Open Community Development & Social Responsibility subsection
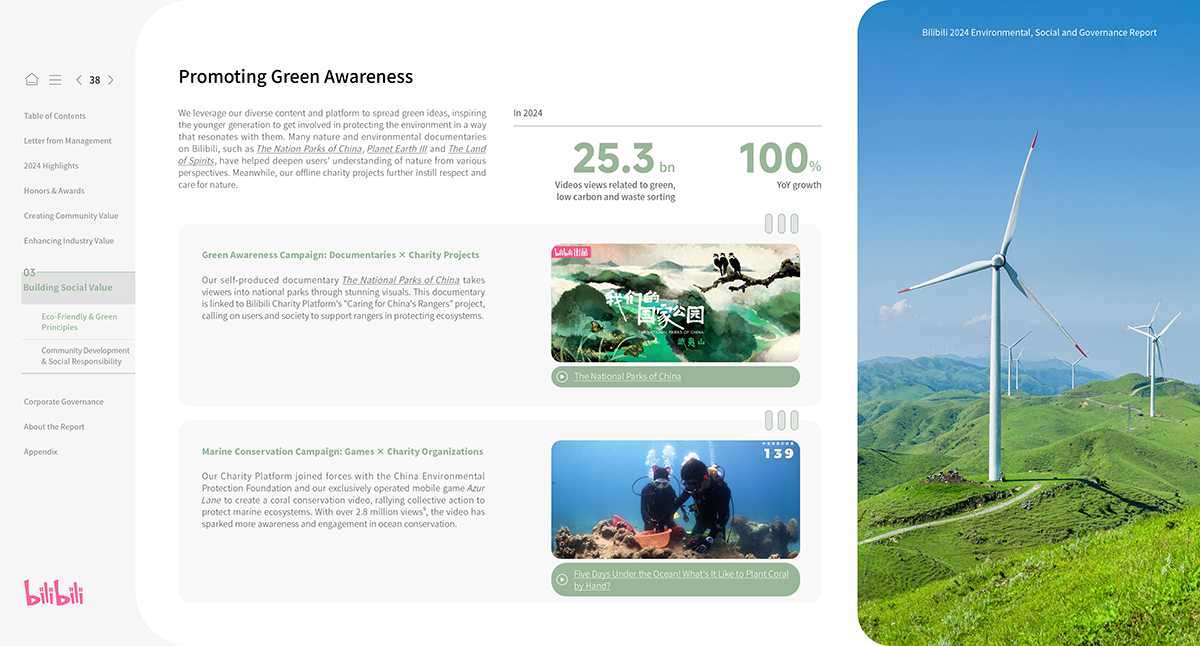This screenshot has width=1200, height=646. pos(86,356)
